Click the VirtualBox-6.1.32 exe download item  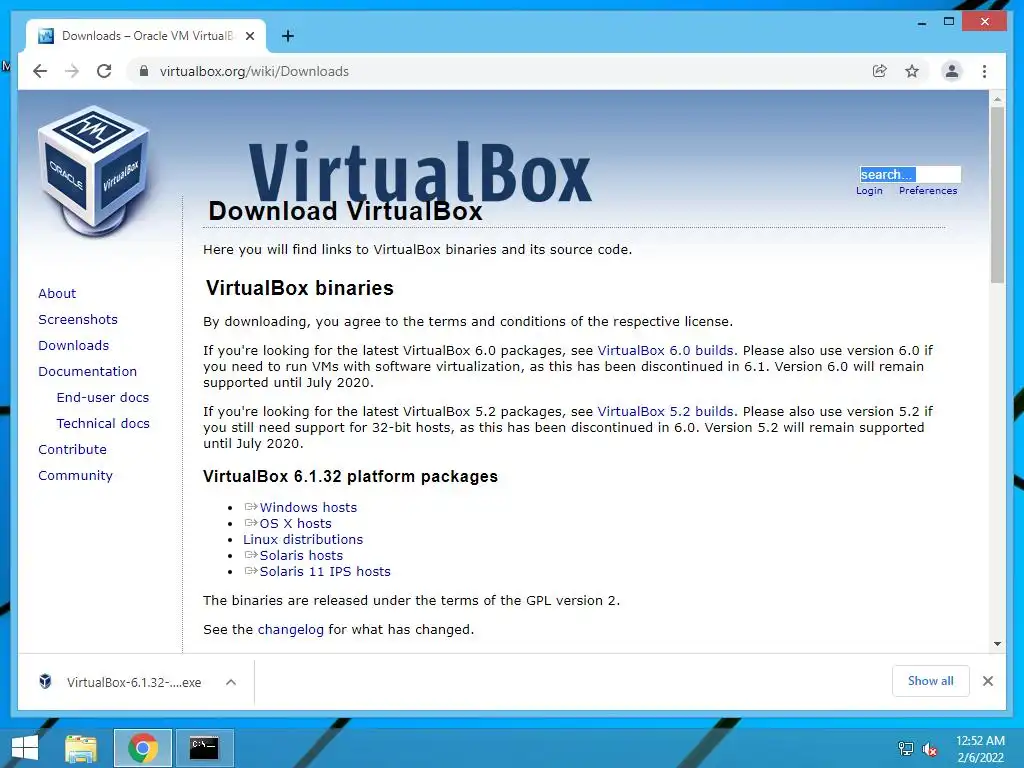coord(134,682)
